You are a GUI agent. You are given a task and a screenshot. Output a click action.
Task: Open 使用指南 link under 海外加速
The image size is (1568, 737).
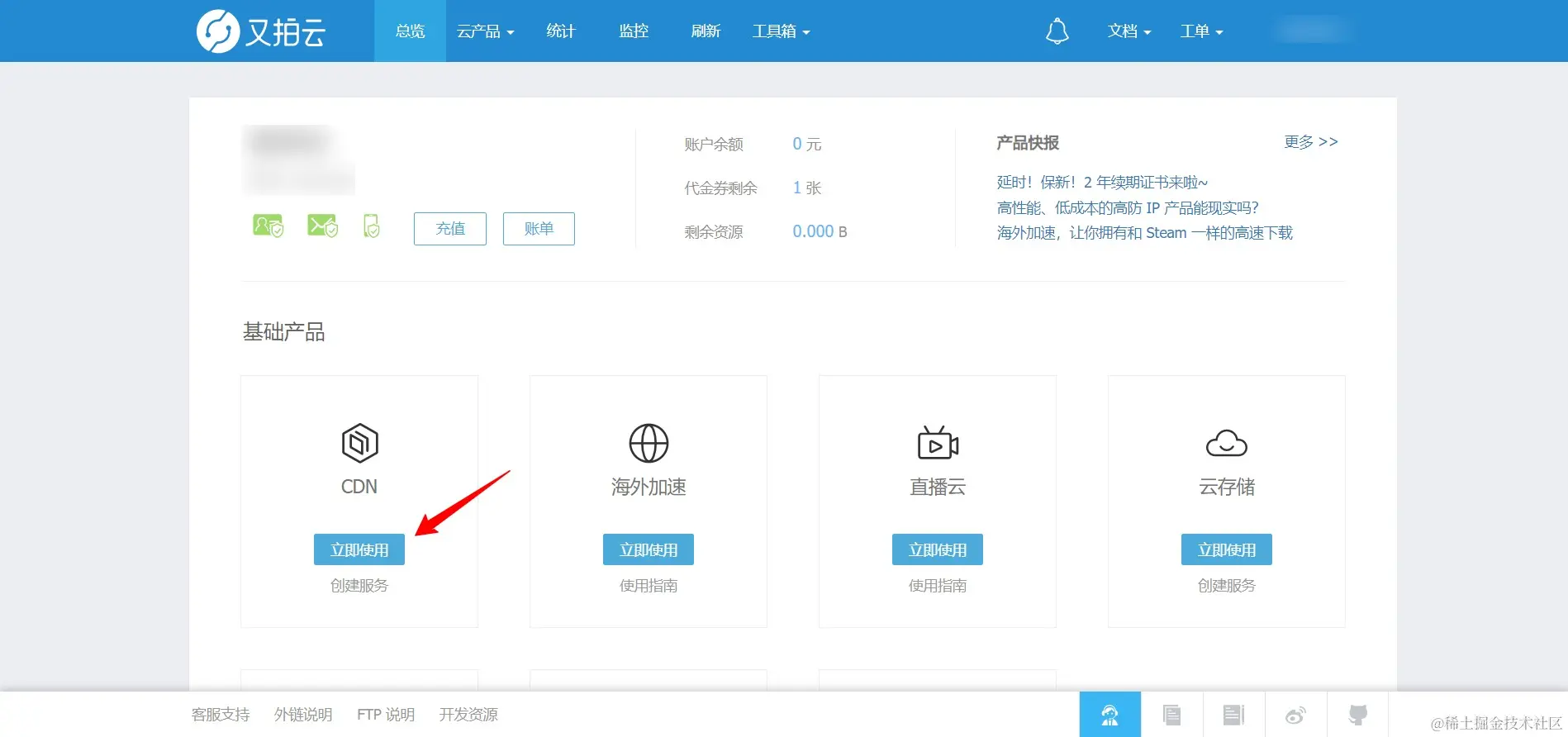[649, 586]
